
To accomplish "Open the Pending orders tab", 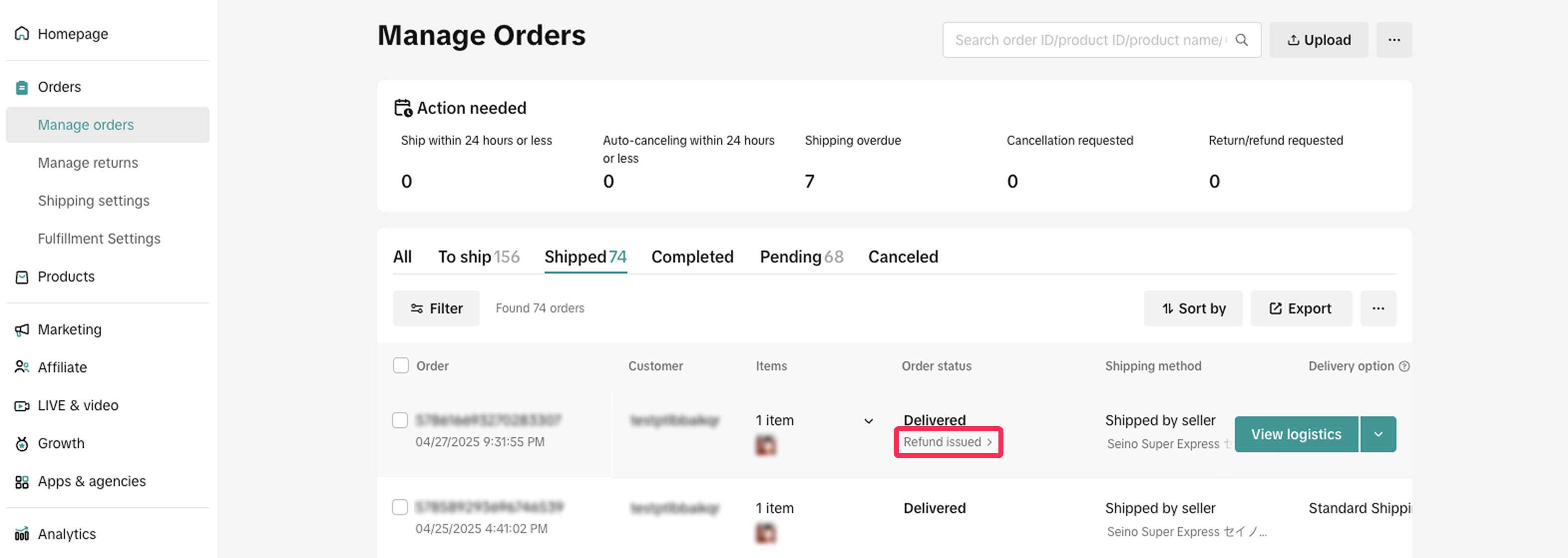I will pyautogui.click(x=801, y=257).
